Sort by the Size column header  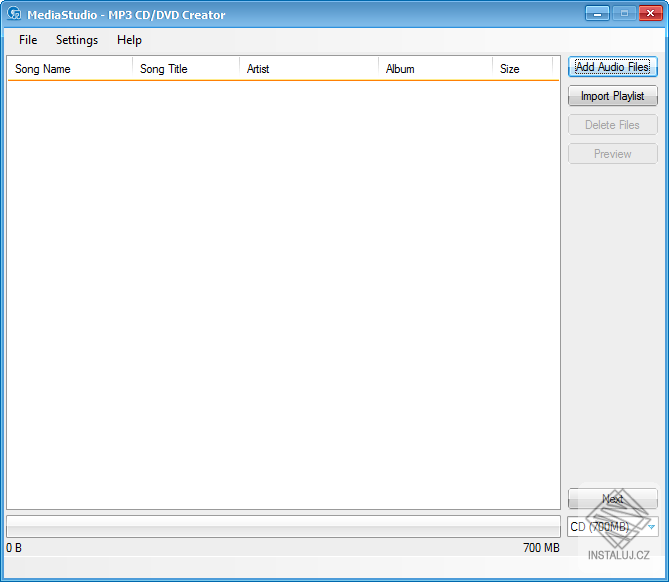coord(523,69)
